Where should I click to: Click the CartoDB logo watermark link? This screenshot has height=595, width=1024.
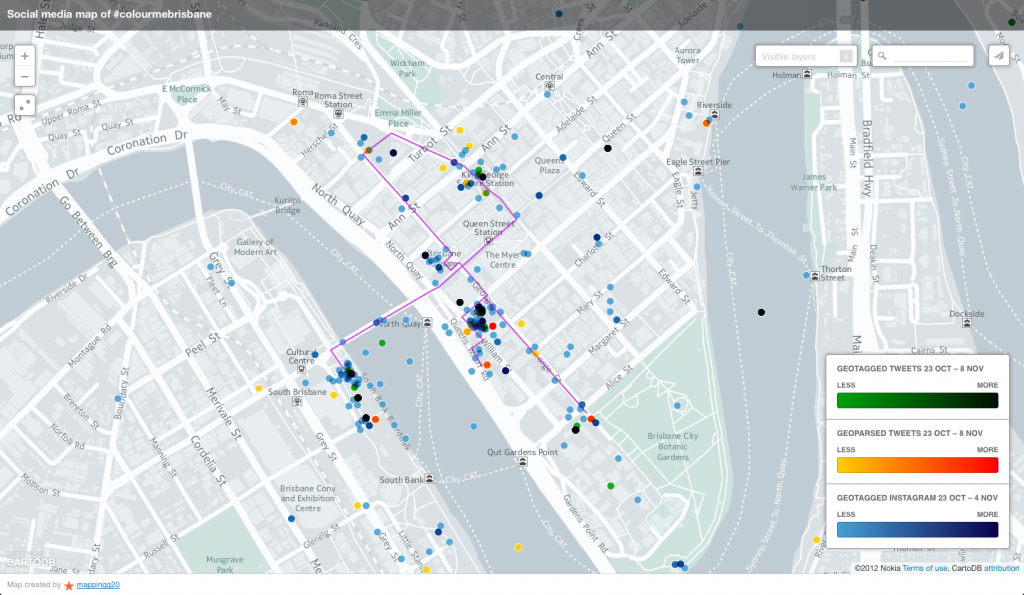point(30,561)
